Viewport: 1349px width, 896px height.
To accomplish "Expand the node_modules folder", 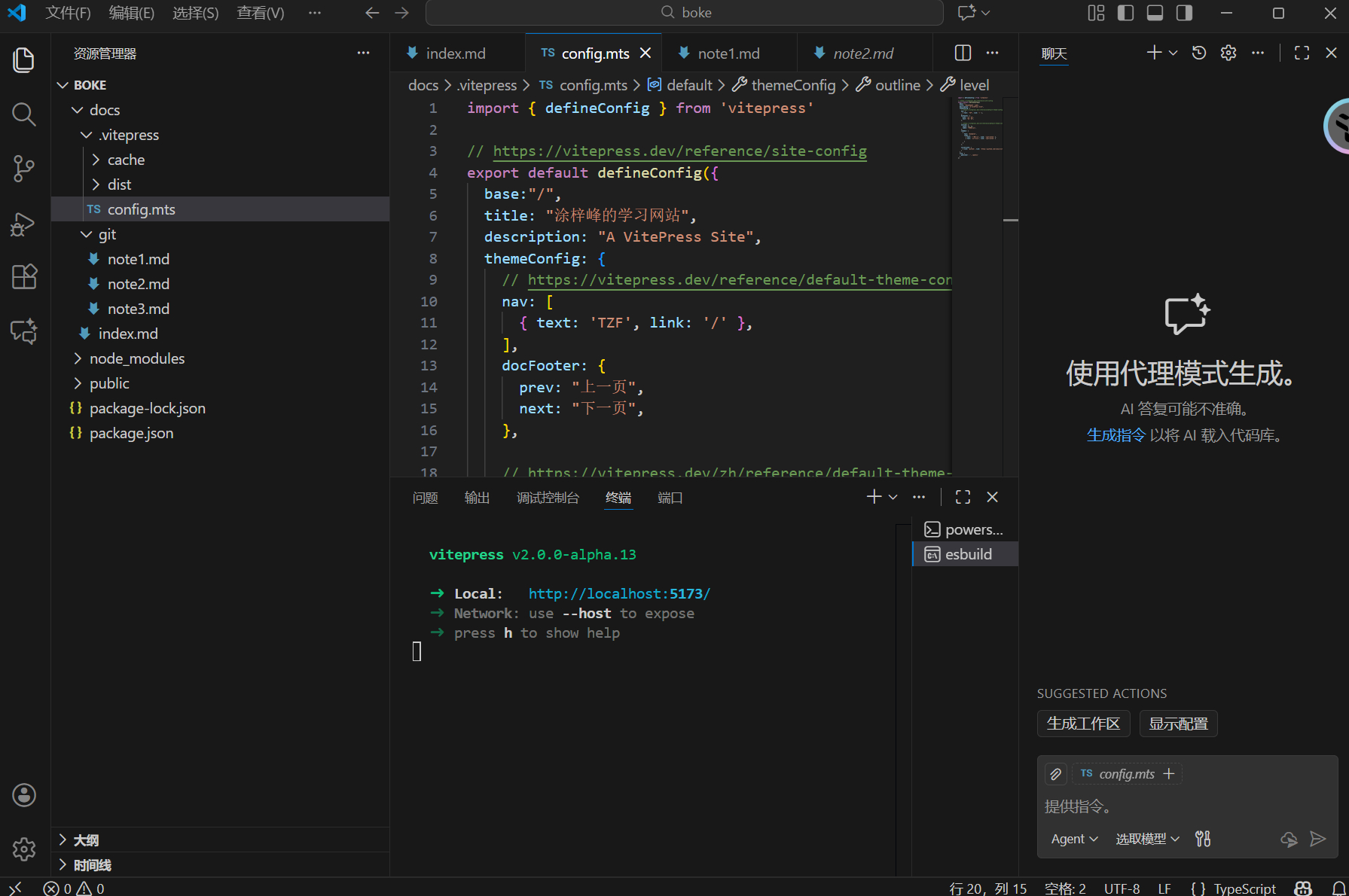I will pos(136,358).
